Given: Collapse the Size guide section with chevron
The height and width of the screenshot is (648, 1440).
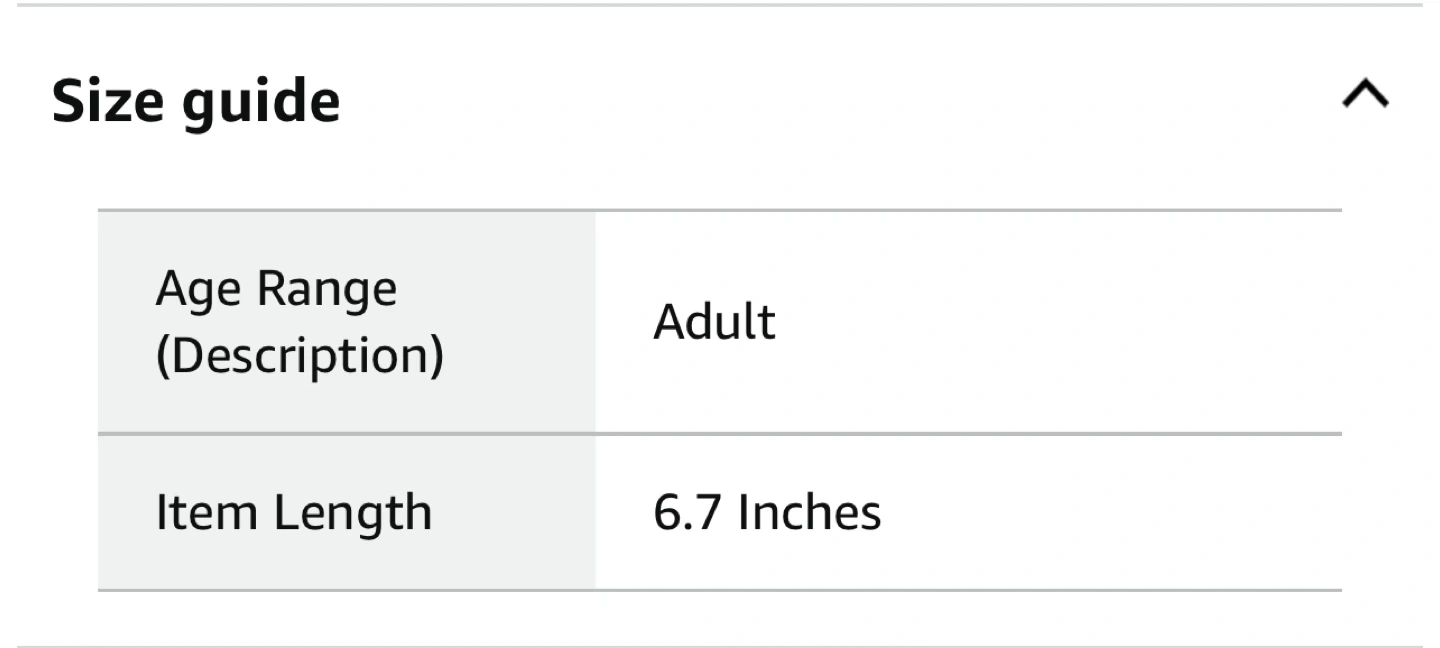Looking at the screenshot, I should [x=1365, y=95].
